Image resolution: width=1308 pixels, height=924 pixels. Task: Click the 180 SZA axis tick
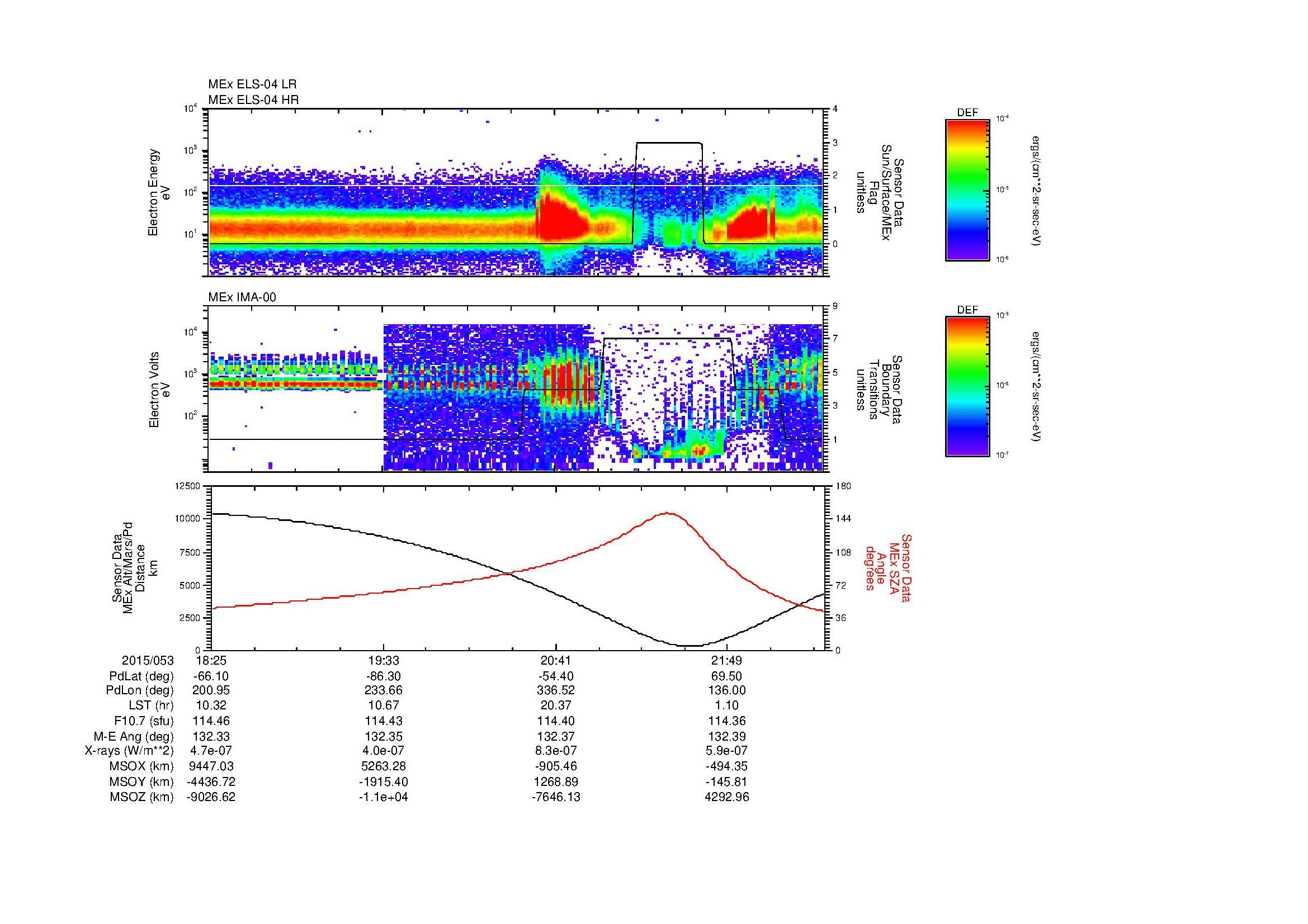coord(842,486)
